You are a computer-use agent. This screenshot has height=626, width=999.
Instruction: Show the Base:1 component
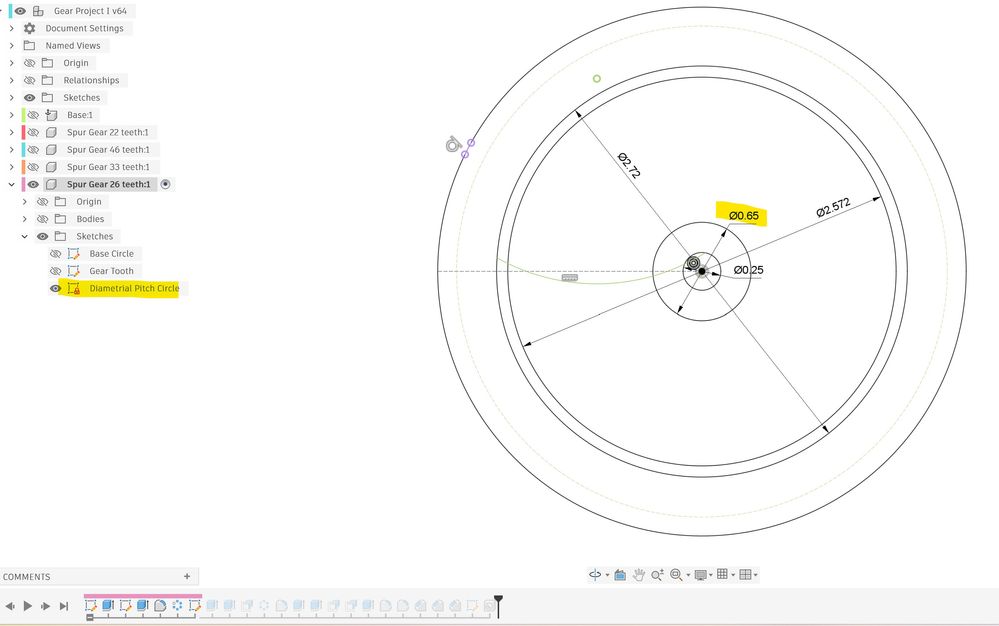tap(33, 115)
